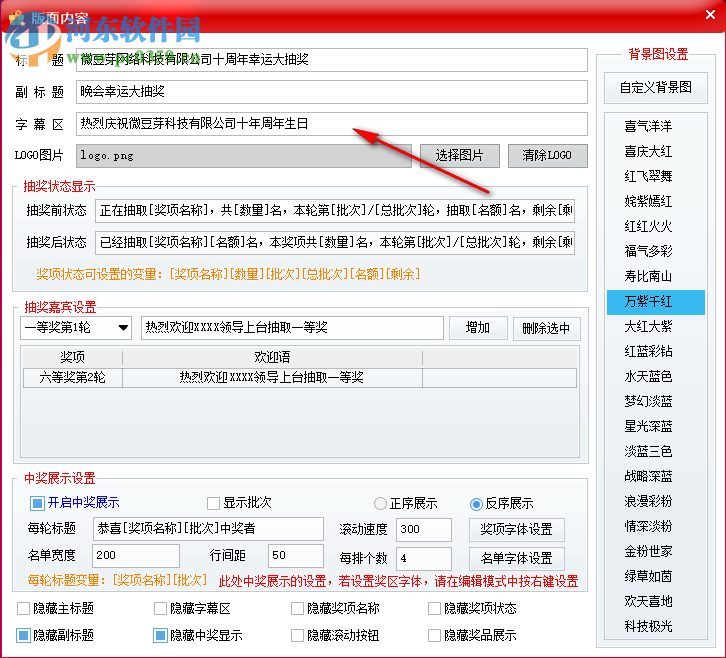The width and height of the screenshot is (726, 658).
Task: Click the 抽奖后状态 text field
Action: [335, 243]
